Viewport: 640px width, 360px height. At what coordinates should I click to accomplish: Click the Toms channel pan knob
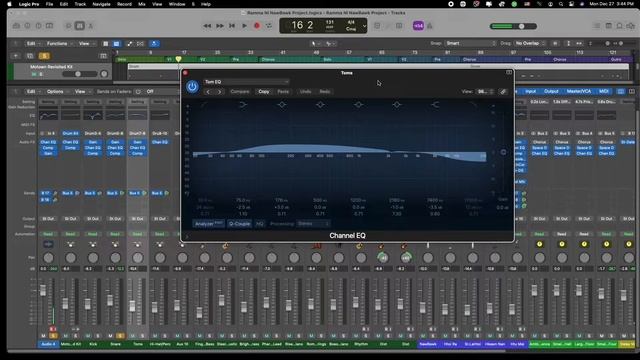point(138,258)
